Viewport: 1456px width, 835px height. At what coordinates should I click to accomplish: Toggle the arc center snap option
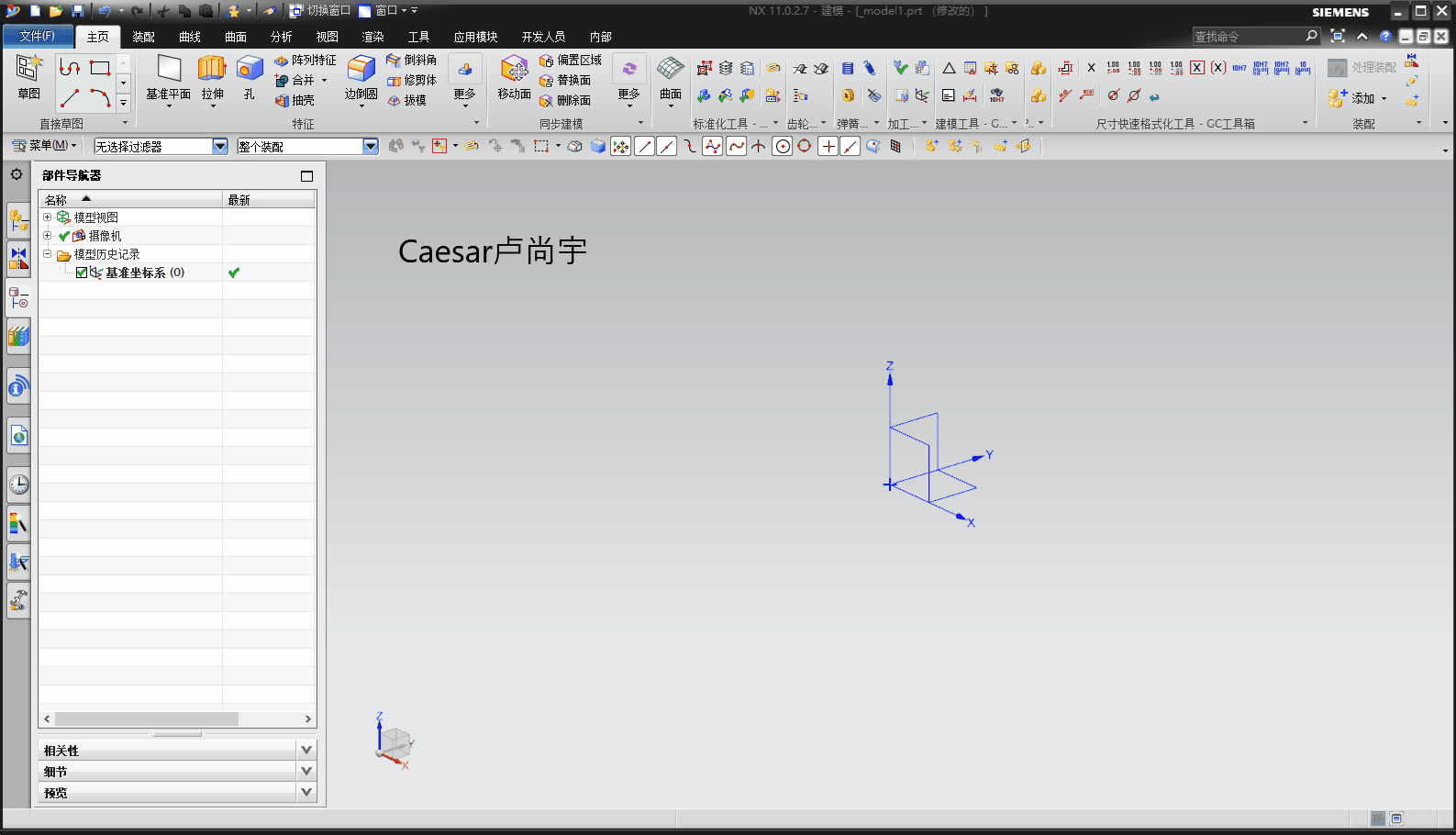(x=783, y=147)
